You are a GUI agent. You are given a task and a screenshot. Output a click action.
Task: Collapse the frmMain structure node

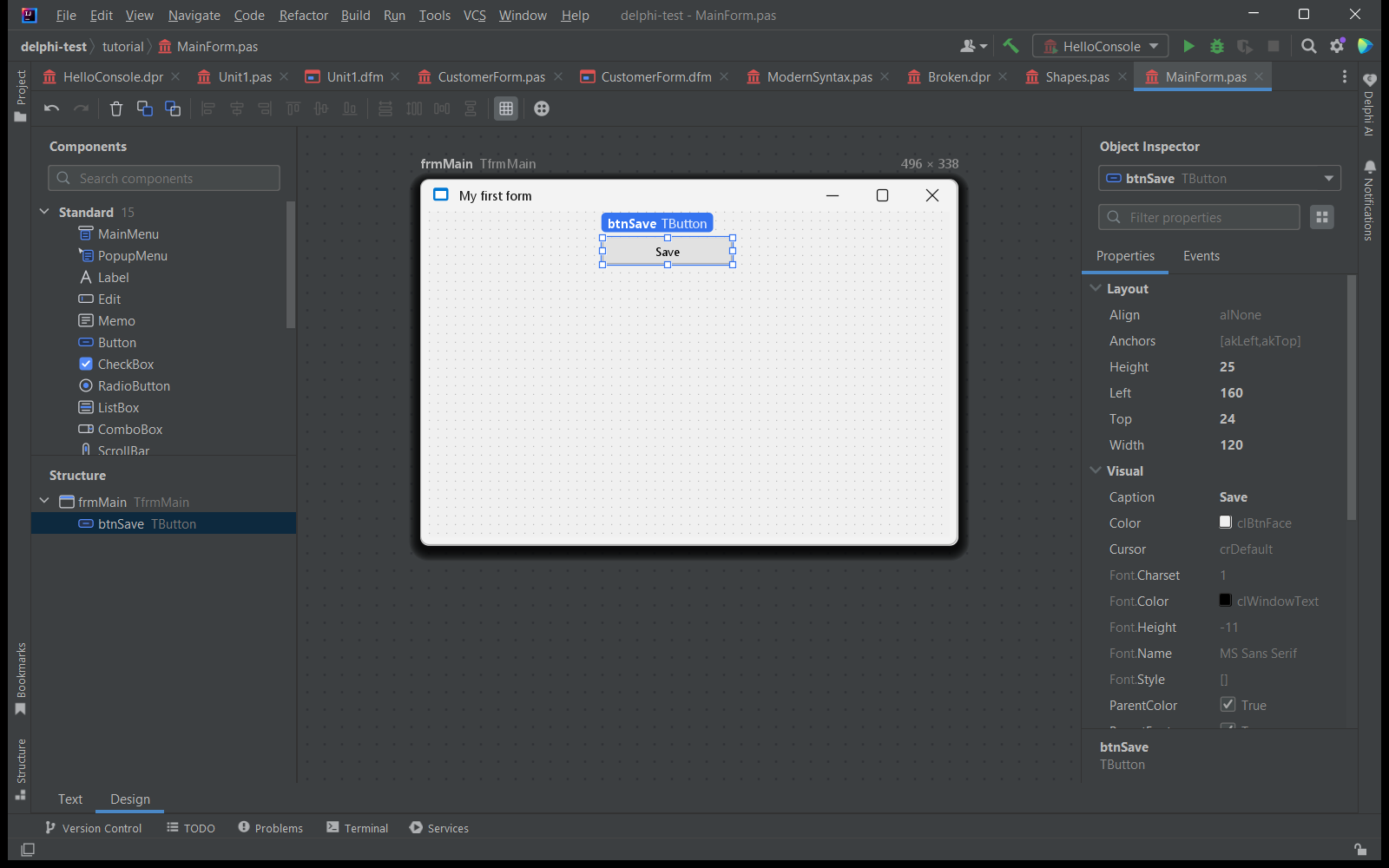[x=44, y=501]
